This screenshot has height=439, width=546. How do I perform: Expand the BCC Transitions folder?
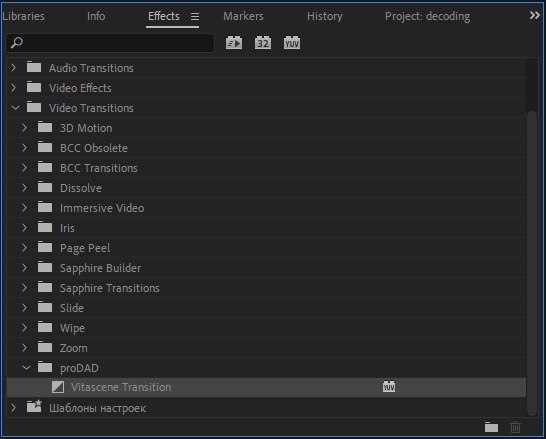(x=24, y=168)
